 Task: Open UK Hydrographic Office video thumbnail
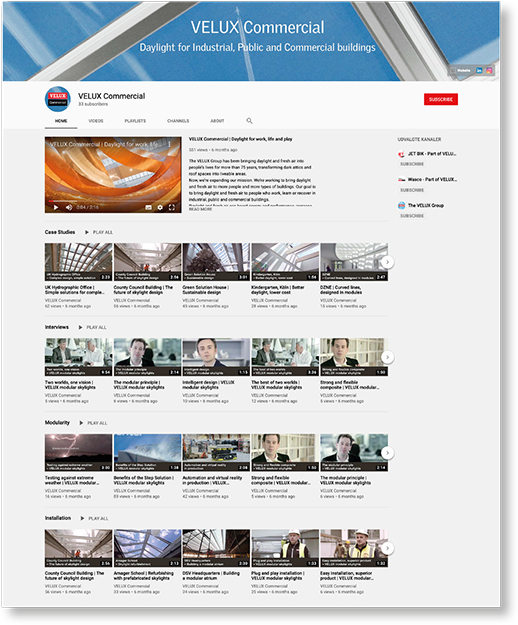(x=78, y=262)
